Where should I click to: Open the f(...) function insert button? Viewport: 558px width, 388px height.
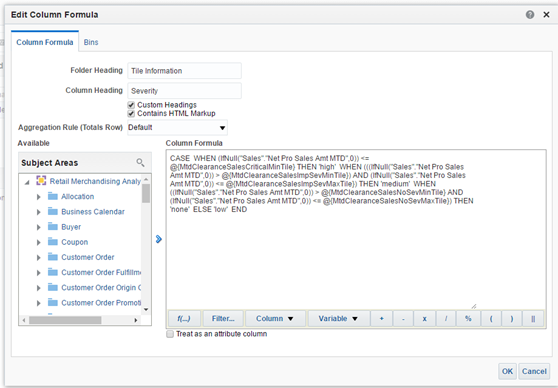[184, 319]
